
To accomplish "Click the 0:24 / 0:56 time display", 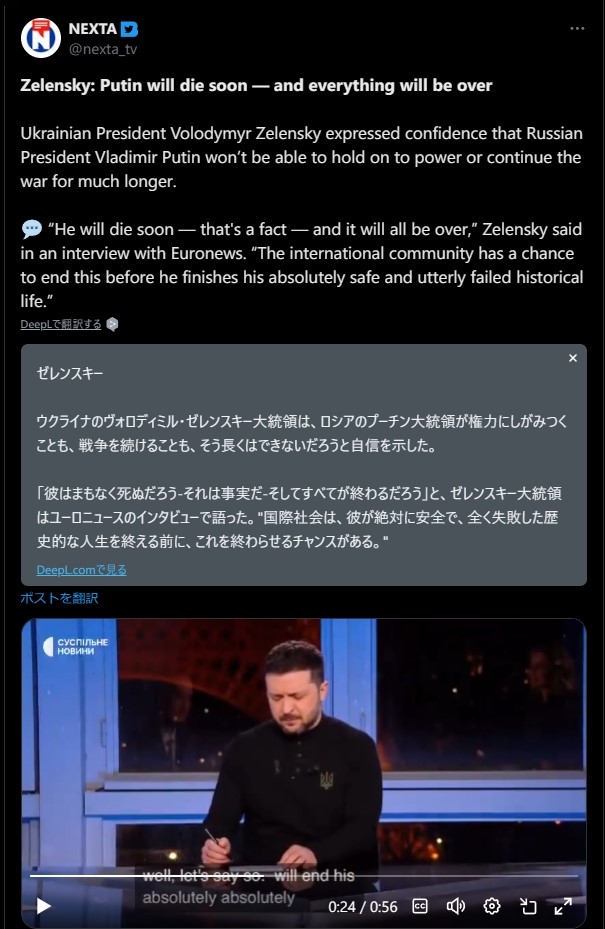I will click(x=363, y=906).
